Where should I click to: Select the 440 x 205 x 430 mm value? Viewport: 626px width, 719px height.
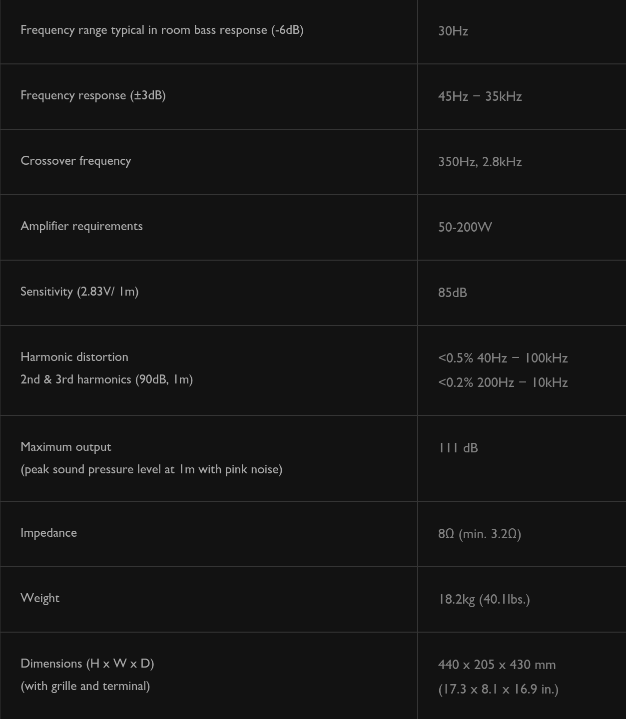coord(497,664)
